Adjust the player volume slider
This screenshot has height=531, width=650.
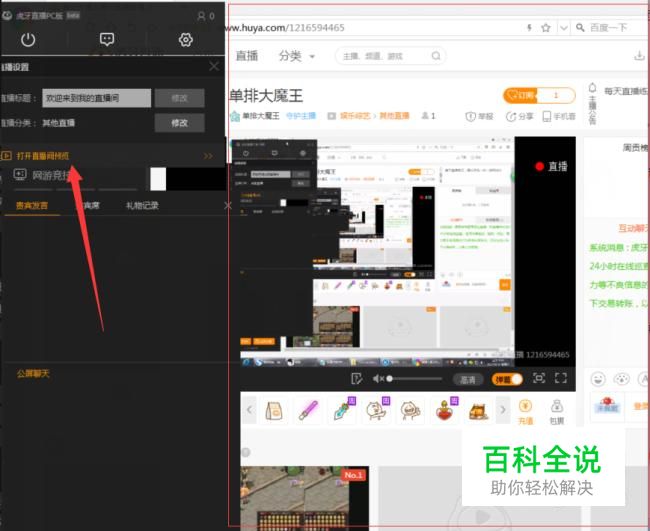coord(415,378)
